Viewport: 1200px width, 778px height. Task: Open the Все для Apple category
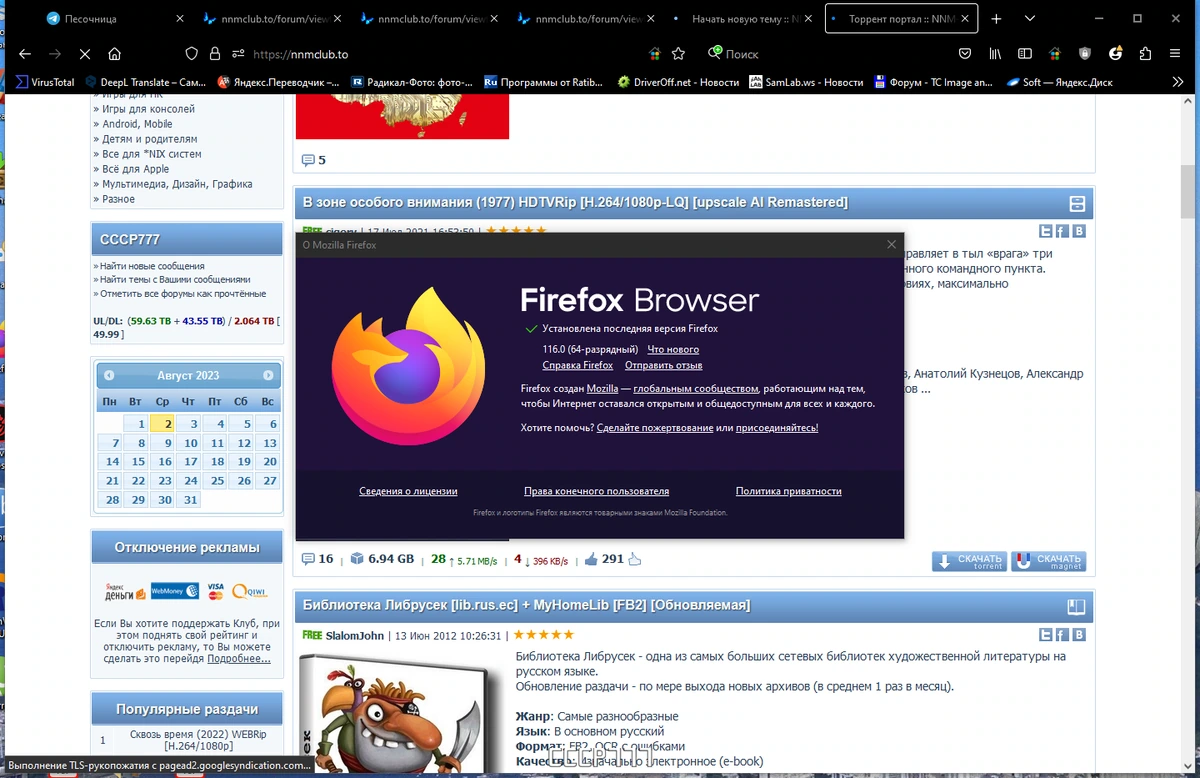(136, 169)
